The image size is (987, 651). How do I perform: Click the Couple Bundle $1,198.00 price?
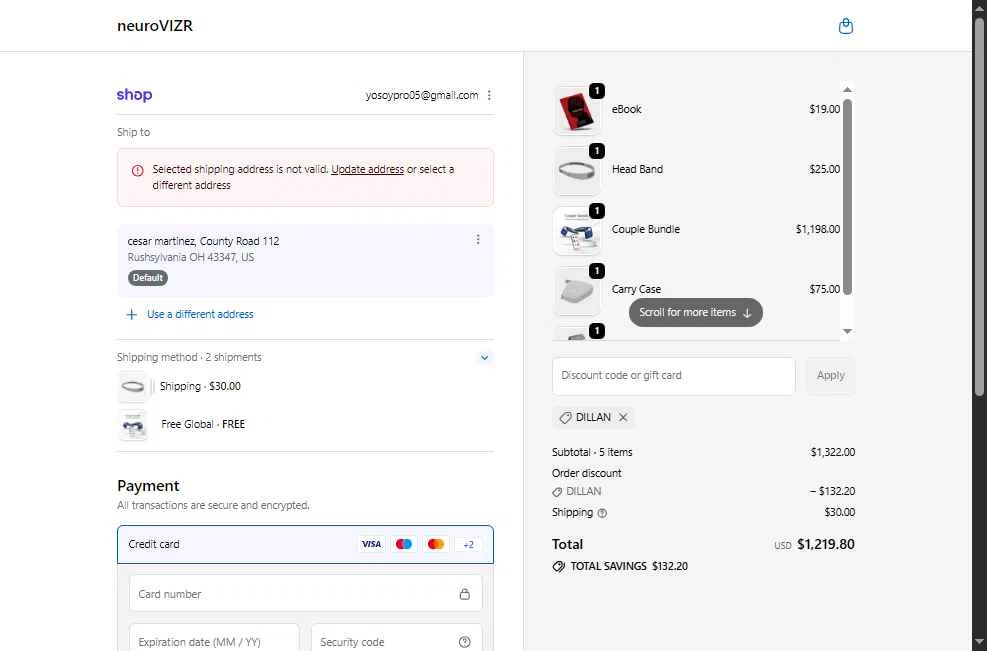[818, 229]
